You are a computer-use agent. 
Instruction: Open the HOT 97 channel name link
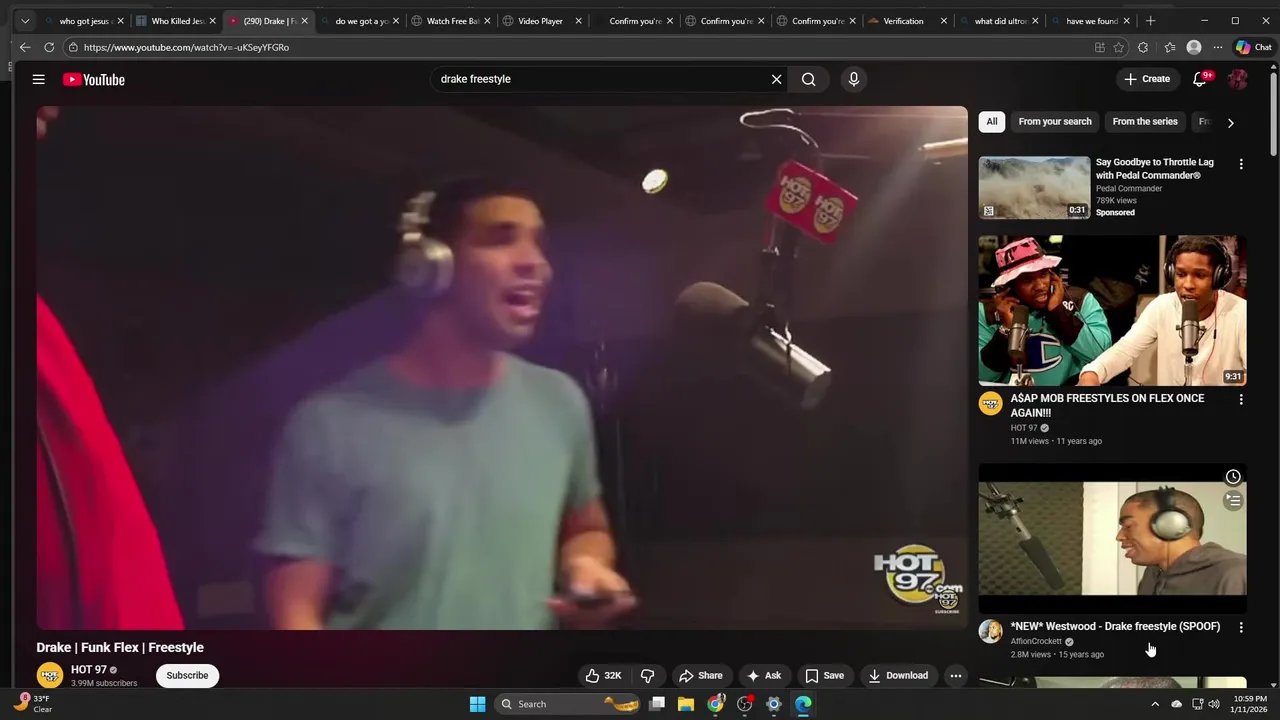tap(88, 670)
